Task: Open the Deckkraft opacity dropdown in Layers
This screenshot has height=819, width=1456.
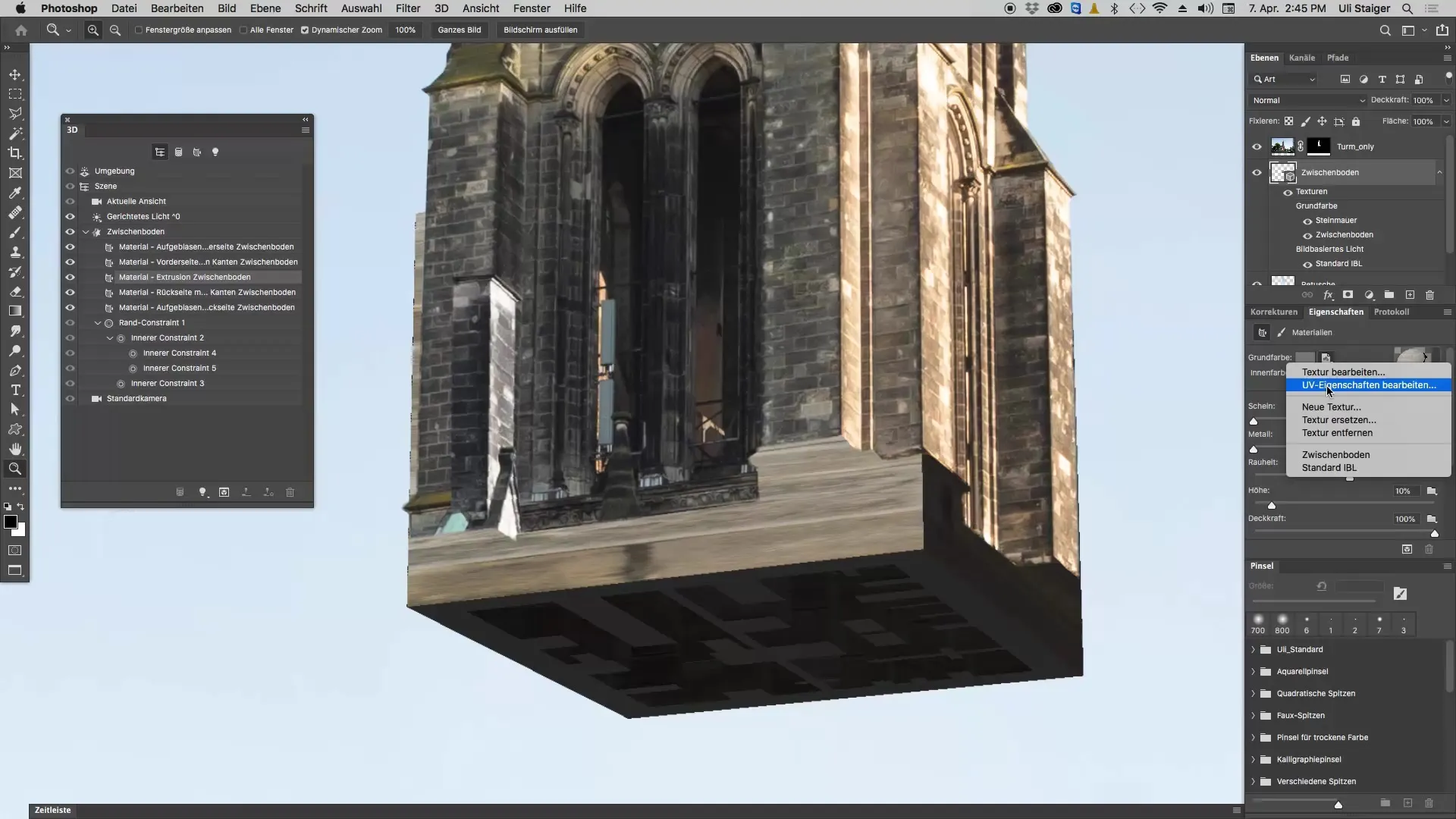Action: coord(1446,100)
